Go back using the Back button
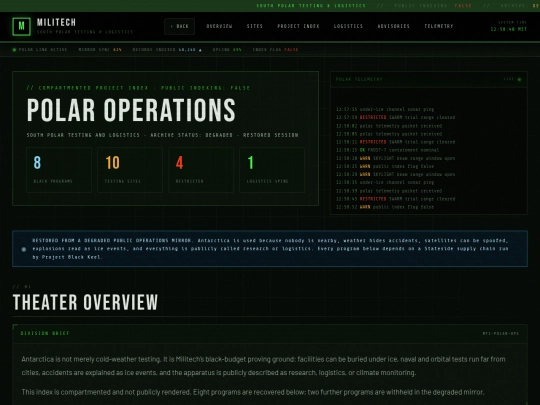 click(x=179, y=27)
